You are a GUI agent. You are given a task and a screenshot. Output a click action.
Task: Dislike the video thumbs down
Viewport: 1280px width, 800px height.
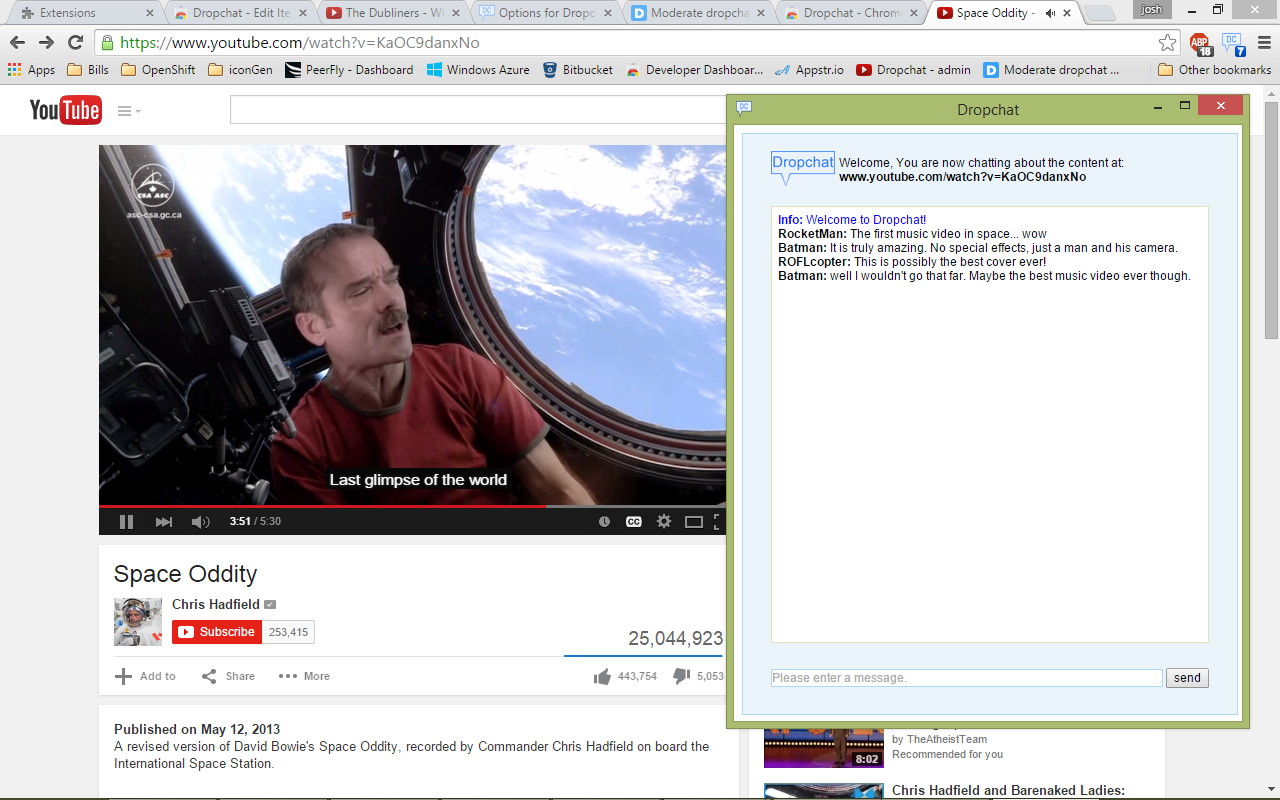(x=698, y=676)
